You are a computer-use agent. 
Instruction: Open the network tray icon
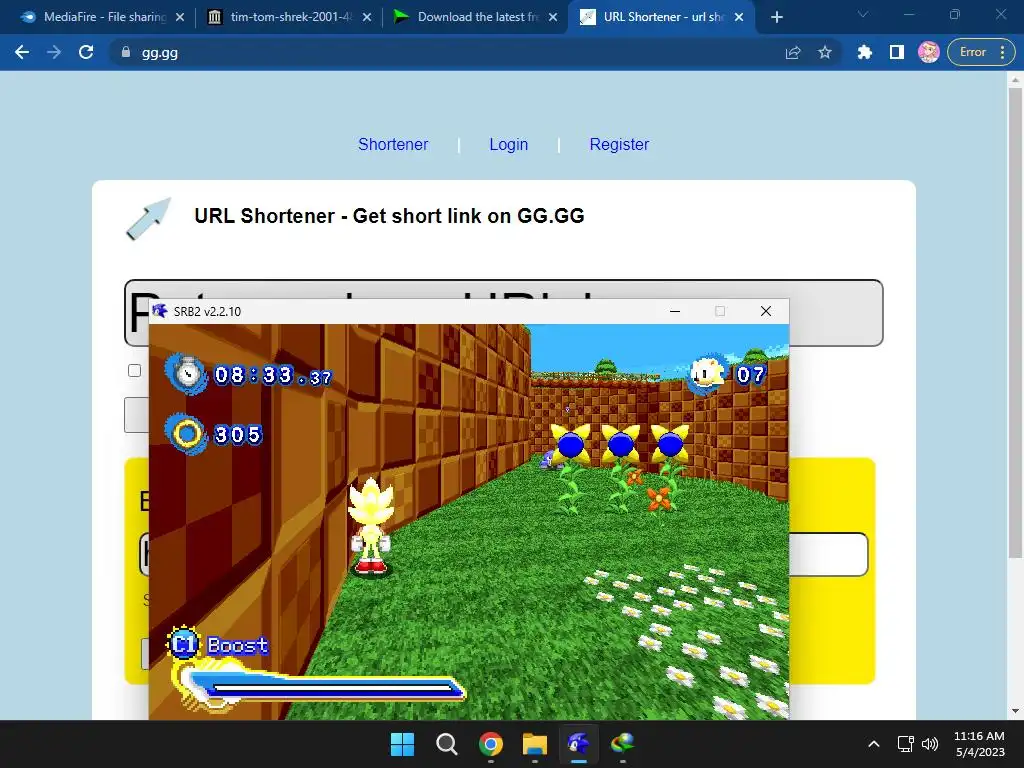pos(906,744)
